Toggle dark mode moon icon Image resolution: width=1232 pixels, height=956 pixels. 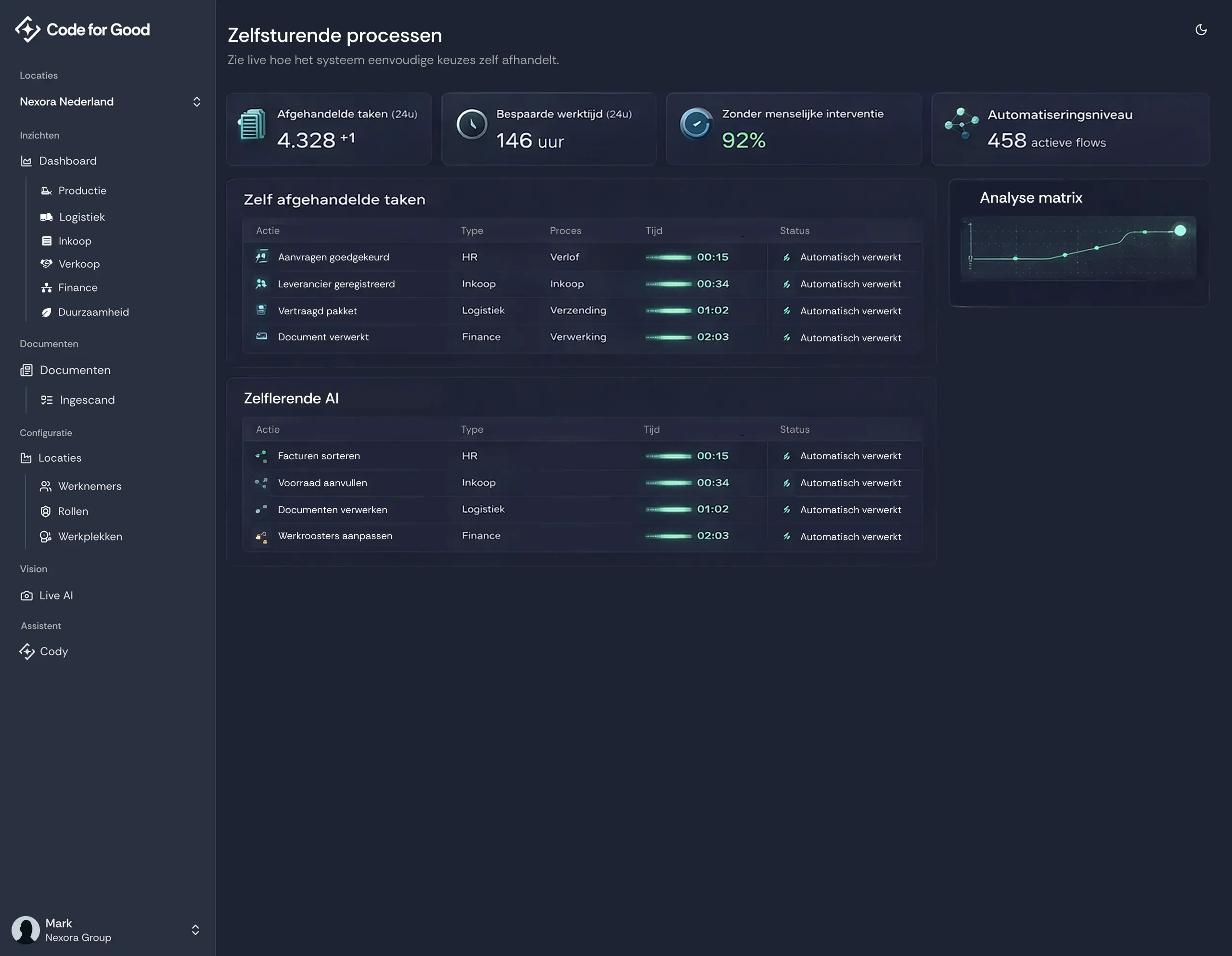click(1201, 30)
